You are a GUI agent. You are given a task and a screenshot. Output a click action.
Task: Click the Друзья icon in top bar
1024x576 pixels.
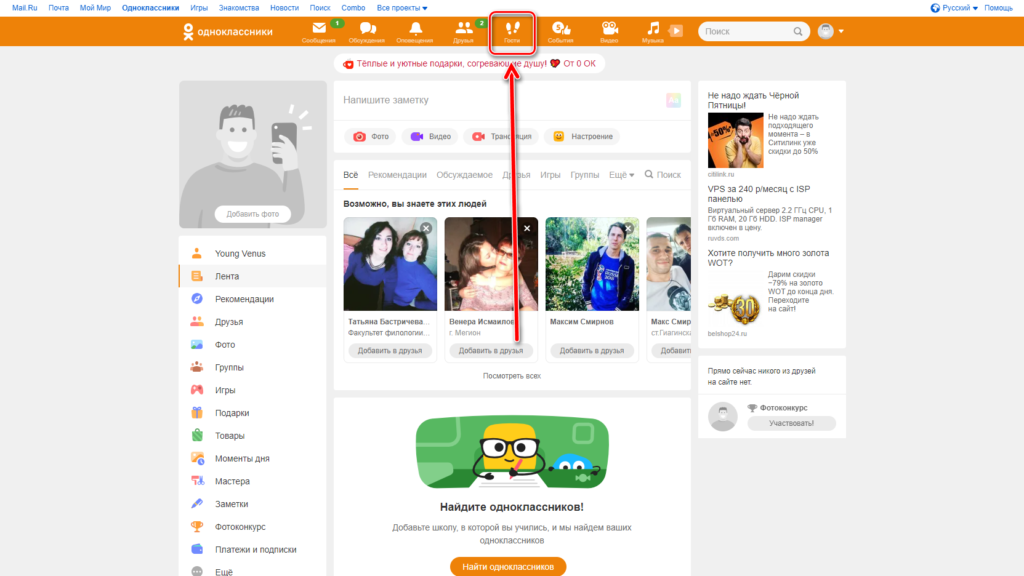coord(463,31)
